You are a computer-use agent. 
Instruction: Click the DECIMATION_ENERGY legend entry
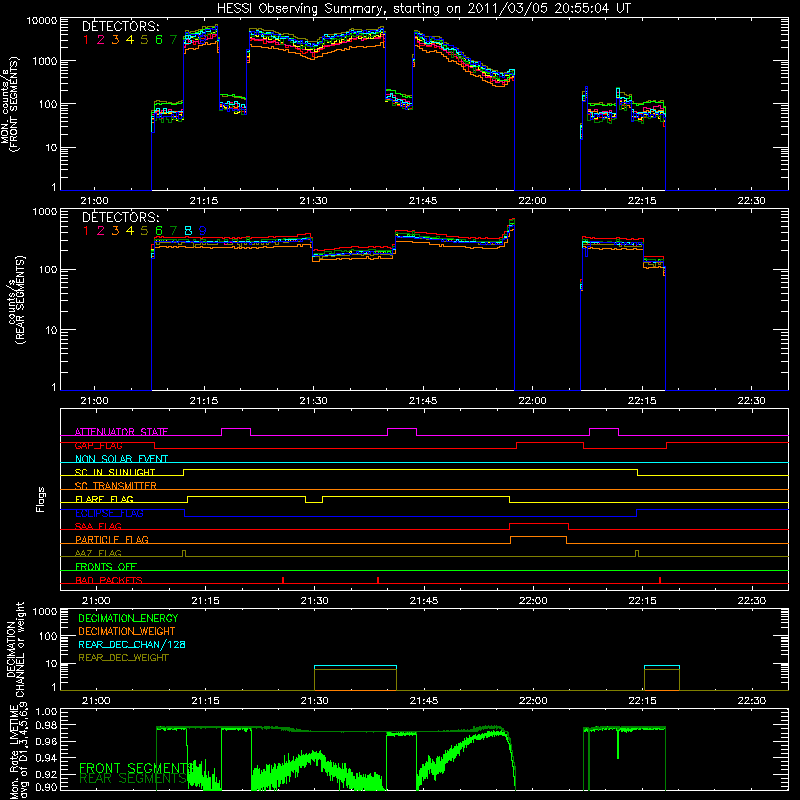tap(128, 618)
